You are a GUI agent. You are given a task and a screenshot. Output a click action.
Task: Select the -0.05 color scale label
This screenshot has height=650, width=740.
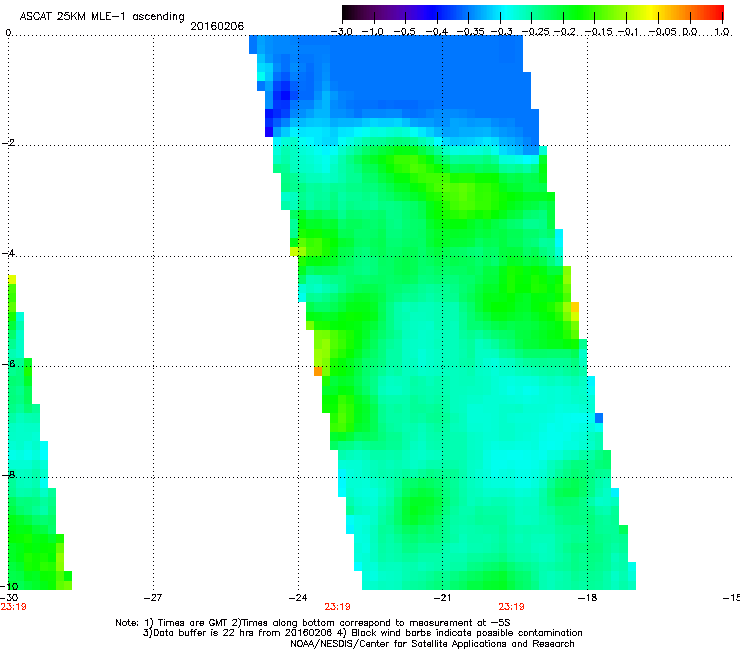[663, 32]
